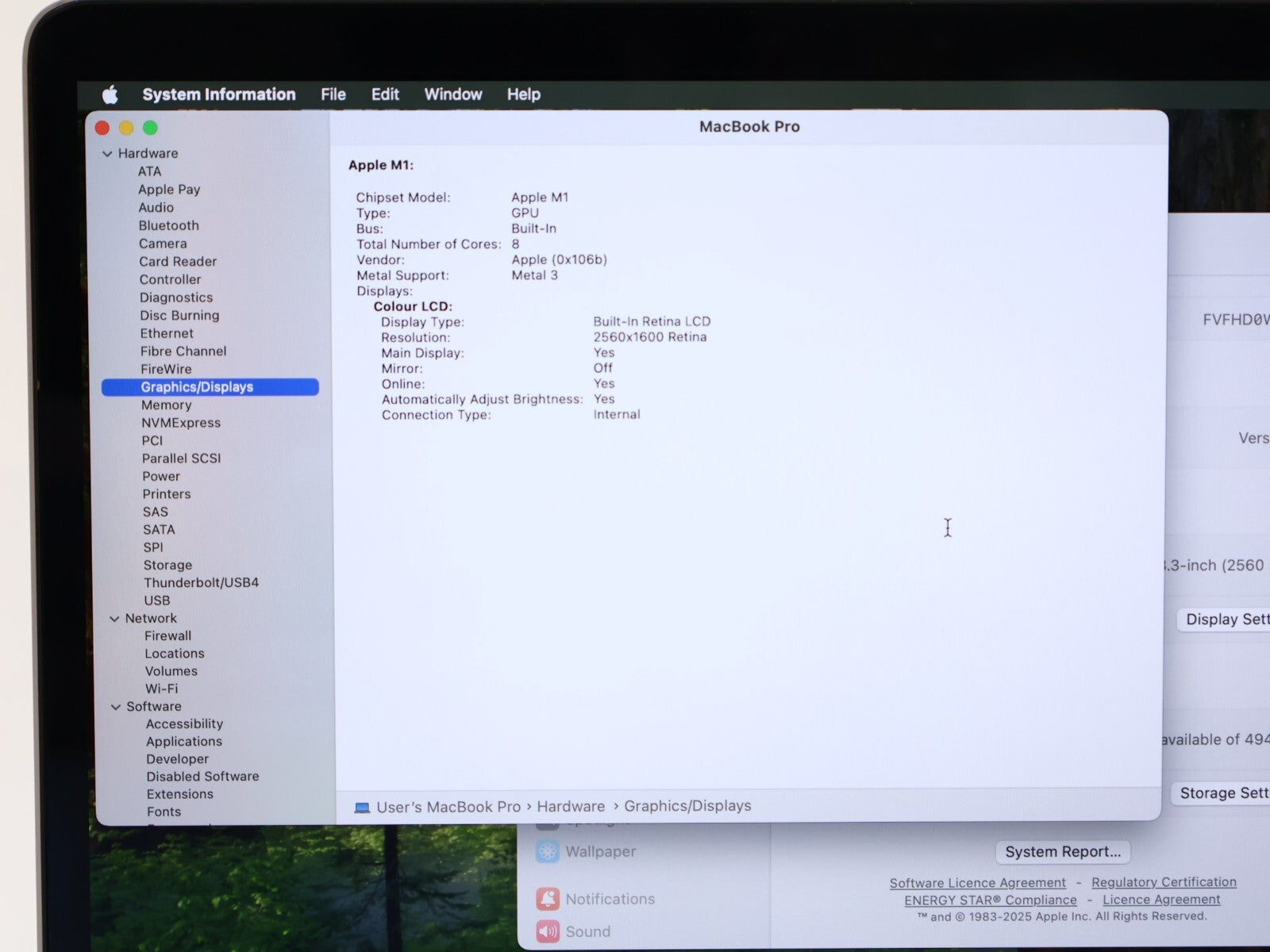Open the File menu
This screenshot has width=1270, height=952.
[333, 94]
